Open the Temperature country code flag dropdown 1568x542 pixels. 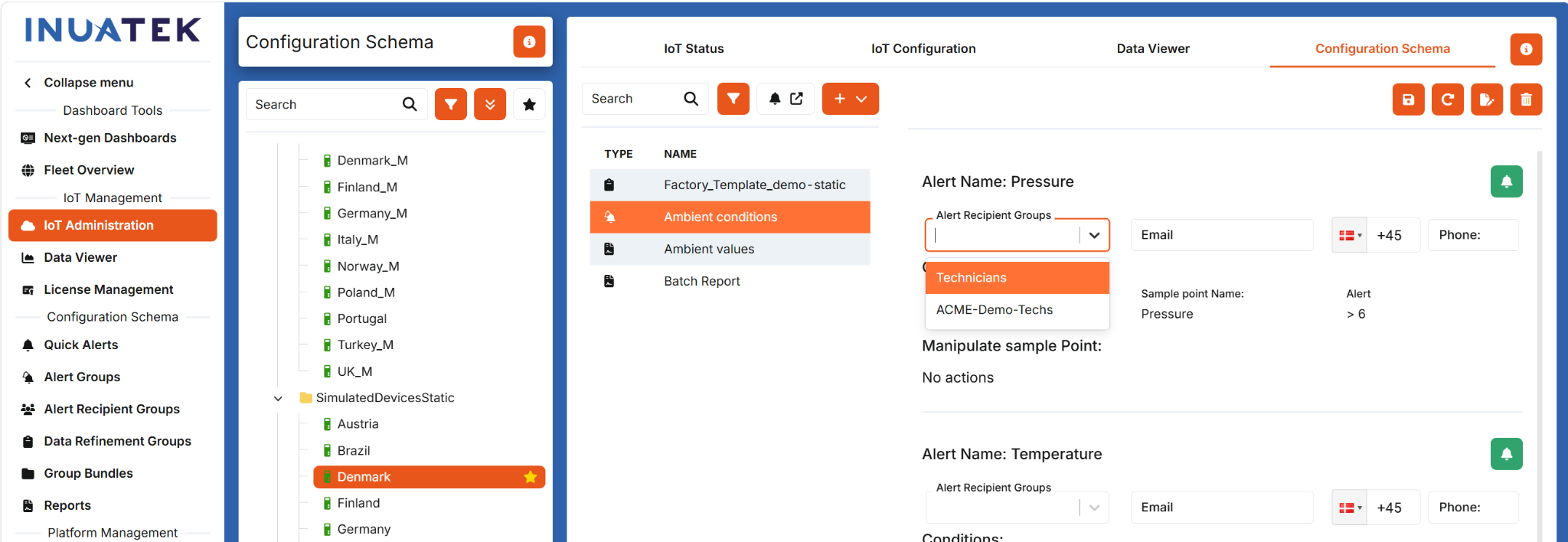(x=1350, y=508)
